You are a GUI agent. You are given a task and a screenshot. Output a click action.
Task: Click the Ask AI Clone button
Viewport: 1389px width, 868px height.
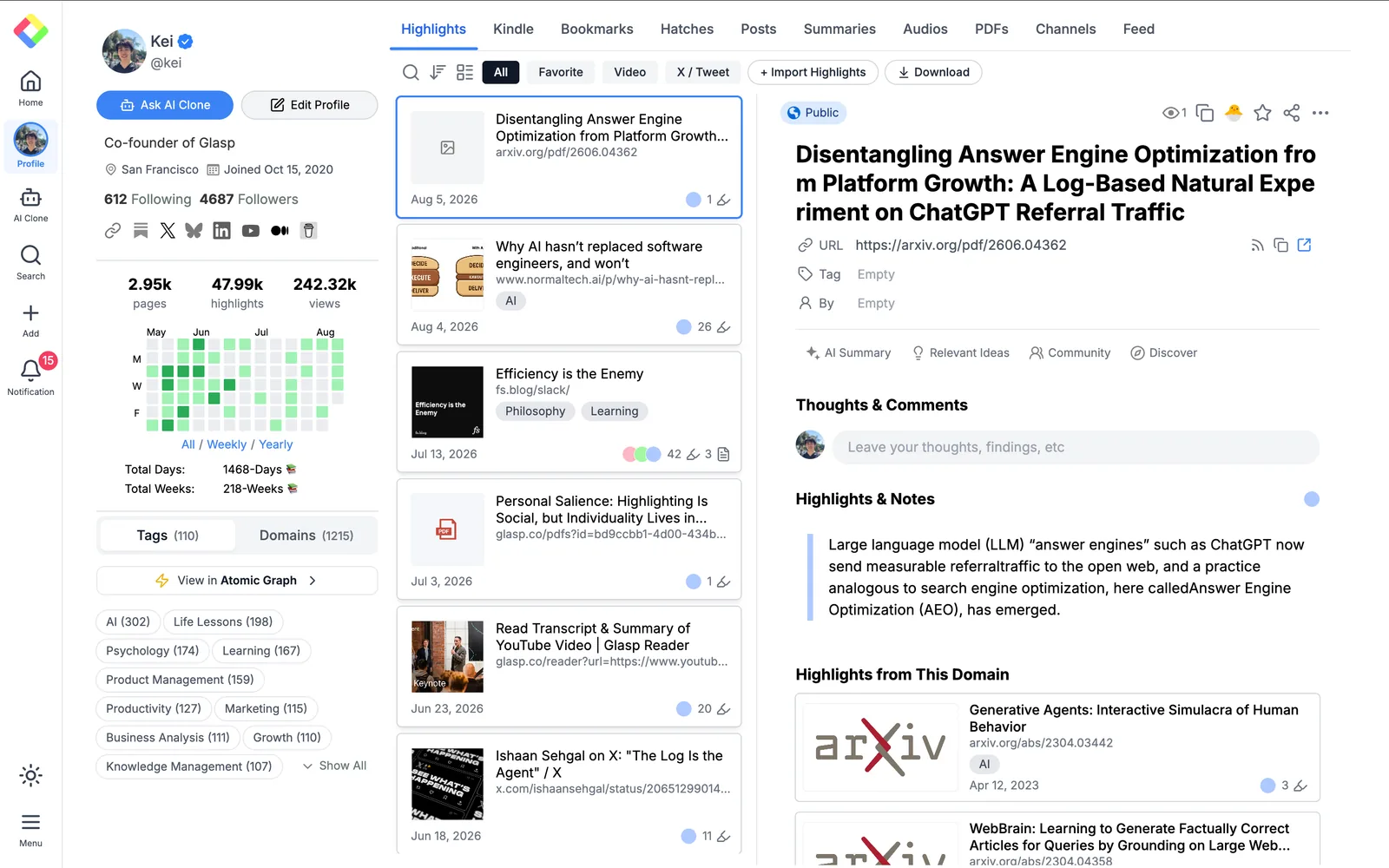[x=165, y=105]
